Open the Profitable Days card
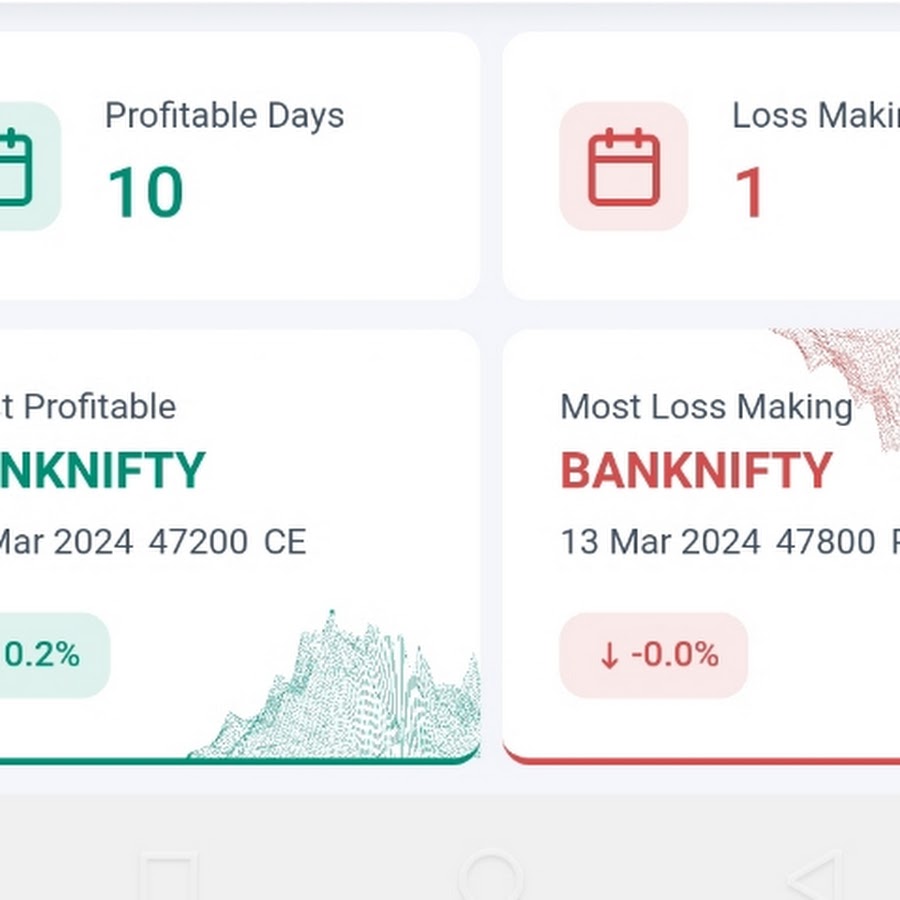The width and height of the screenshot is (900, 900). (x=240, y=166)
